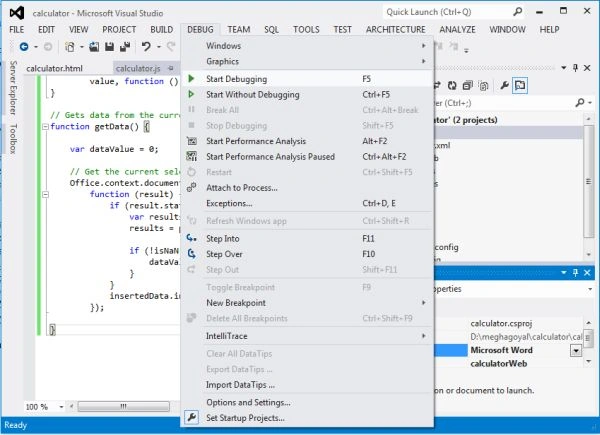Click the editor horizontal scrollbar thumb
This screenshot has width=600, height=435.
[x=124, y=406]
